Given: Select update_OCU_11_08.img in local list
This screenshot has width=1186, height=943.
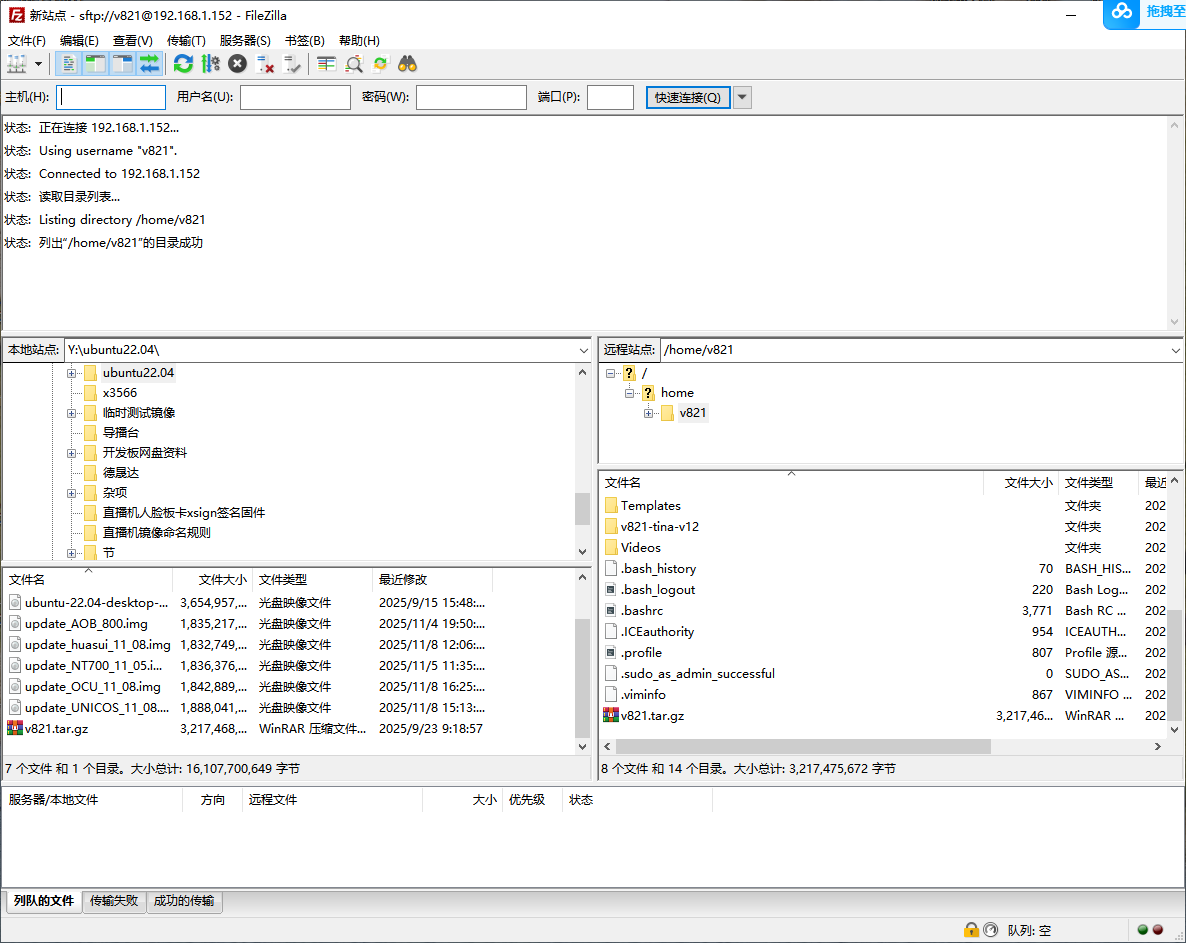Looking at the screenshot, I should pyautogui.click(x=92, y=687).
